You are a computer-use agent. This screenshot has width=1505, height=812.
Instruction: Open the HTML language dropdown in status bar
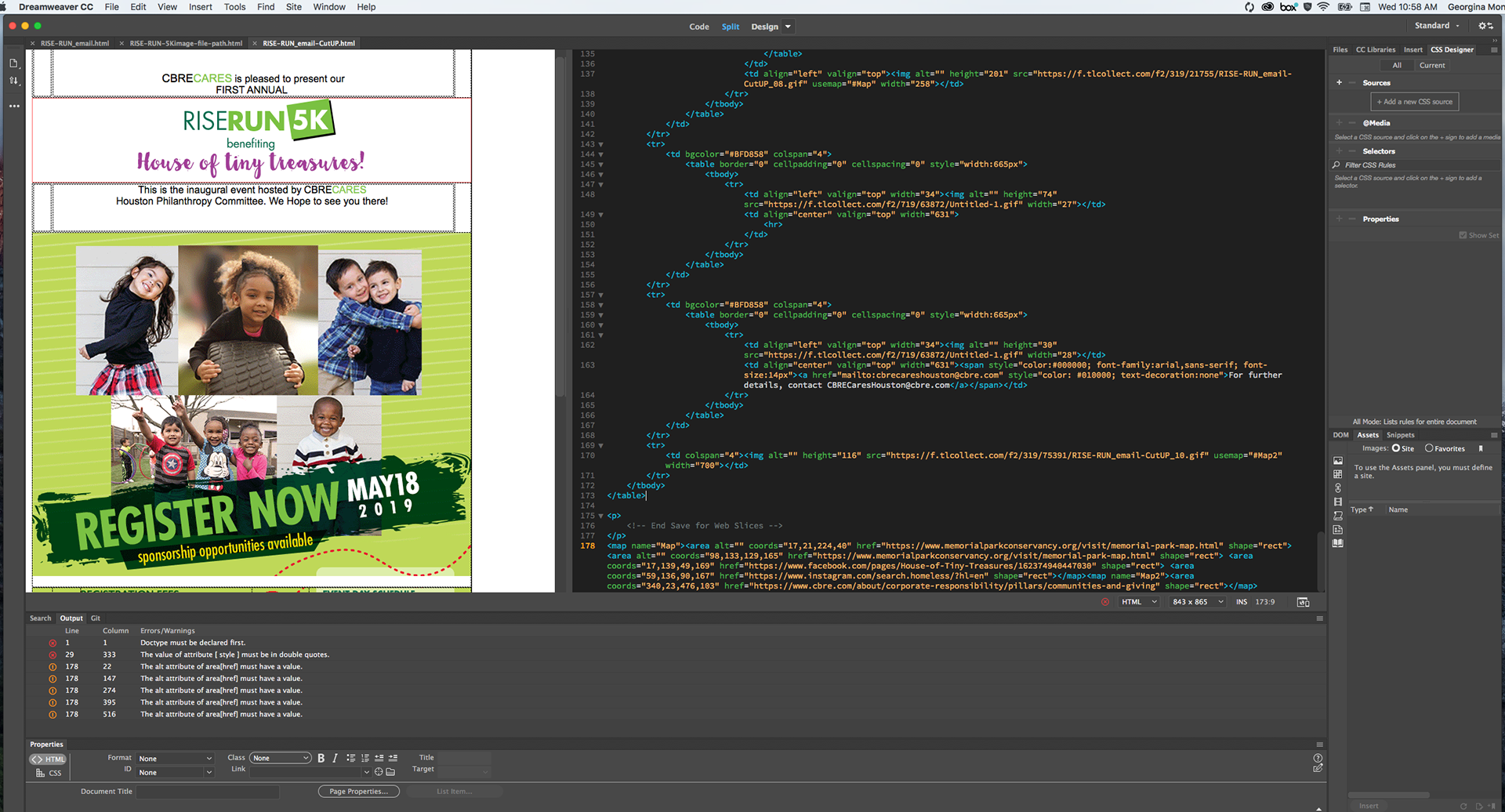1139,602
